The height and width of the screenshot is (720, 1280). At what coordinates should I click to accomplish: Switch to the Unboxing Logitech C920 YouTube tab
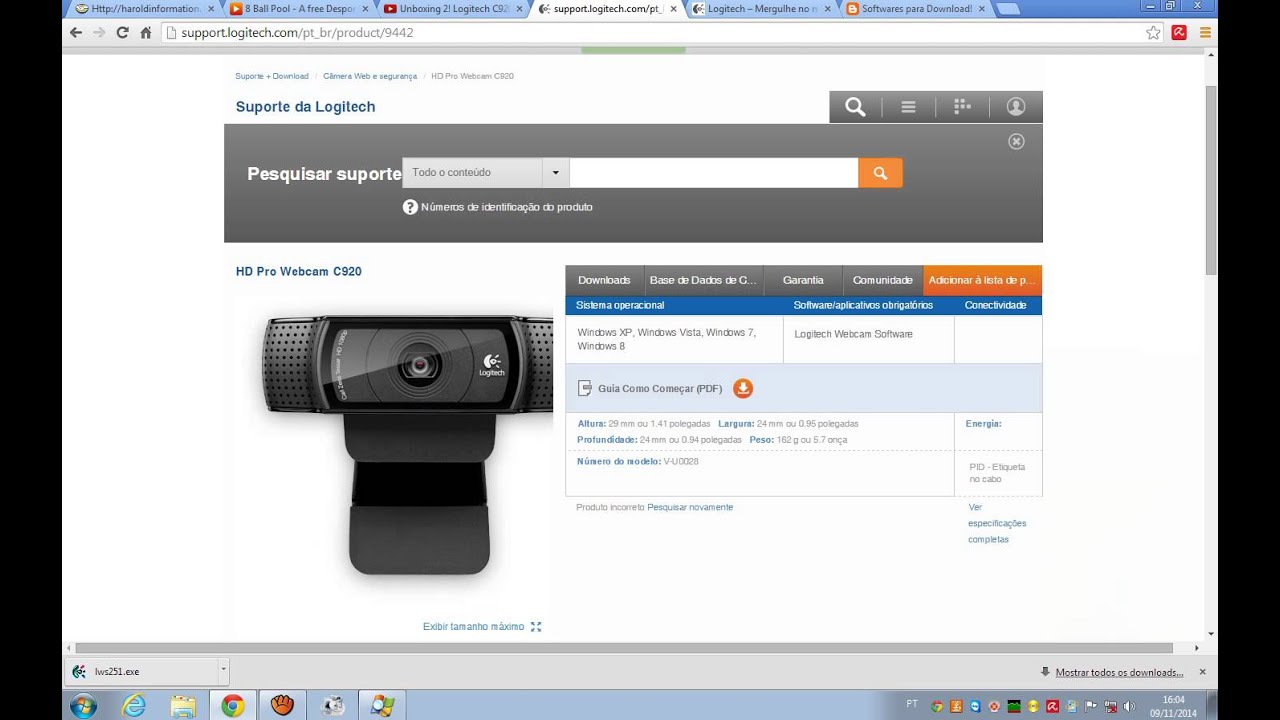coord(454,8)
